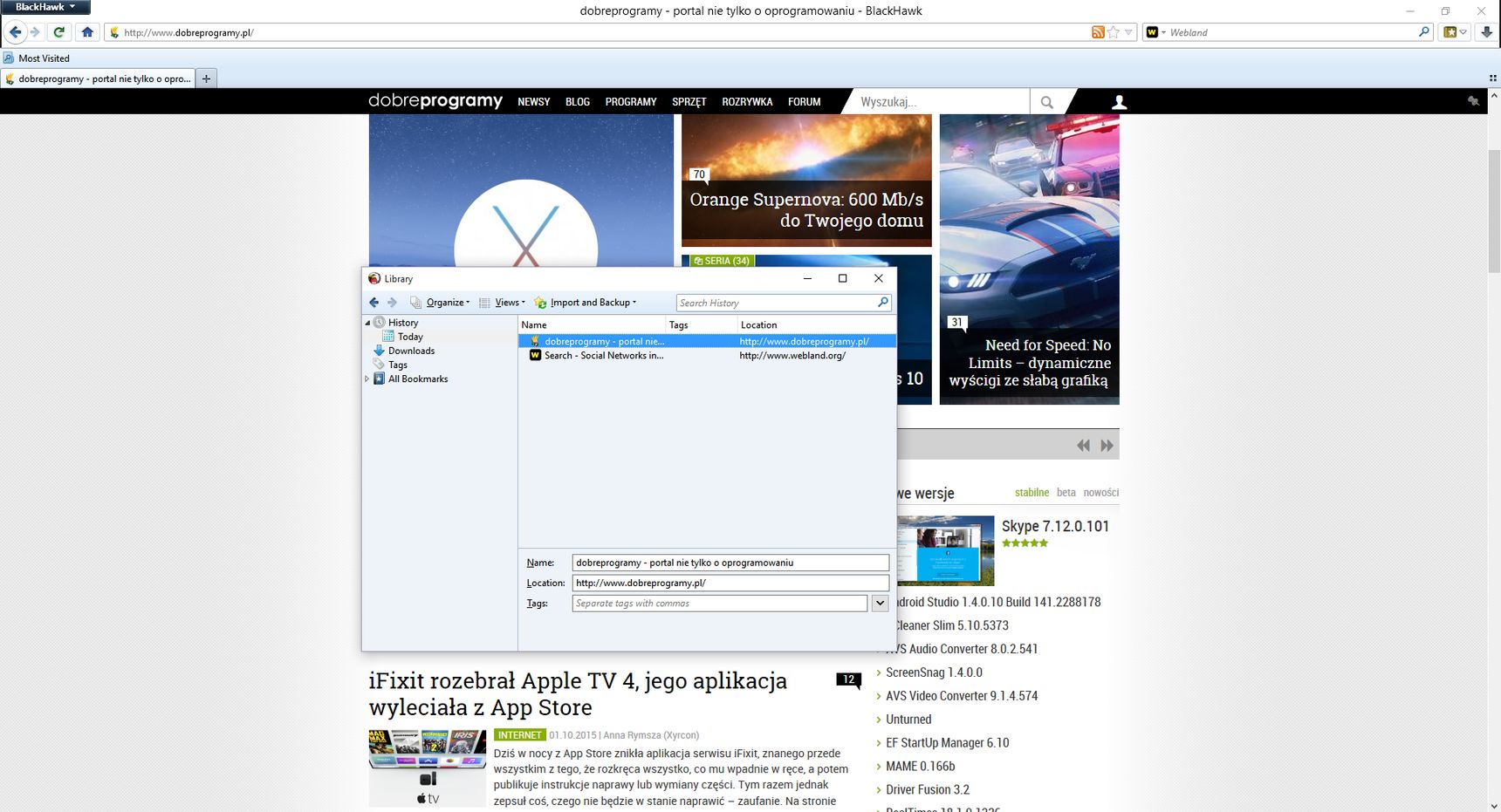Select the dobreprogramy browser tab
Viewport: 1501px width, 812px height.
tap(98, 78)
